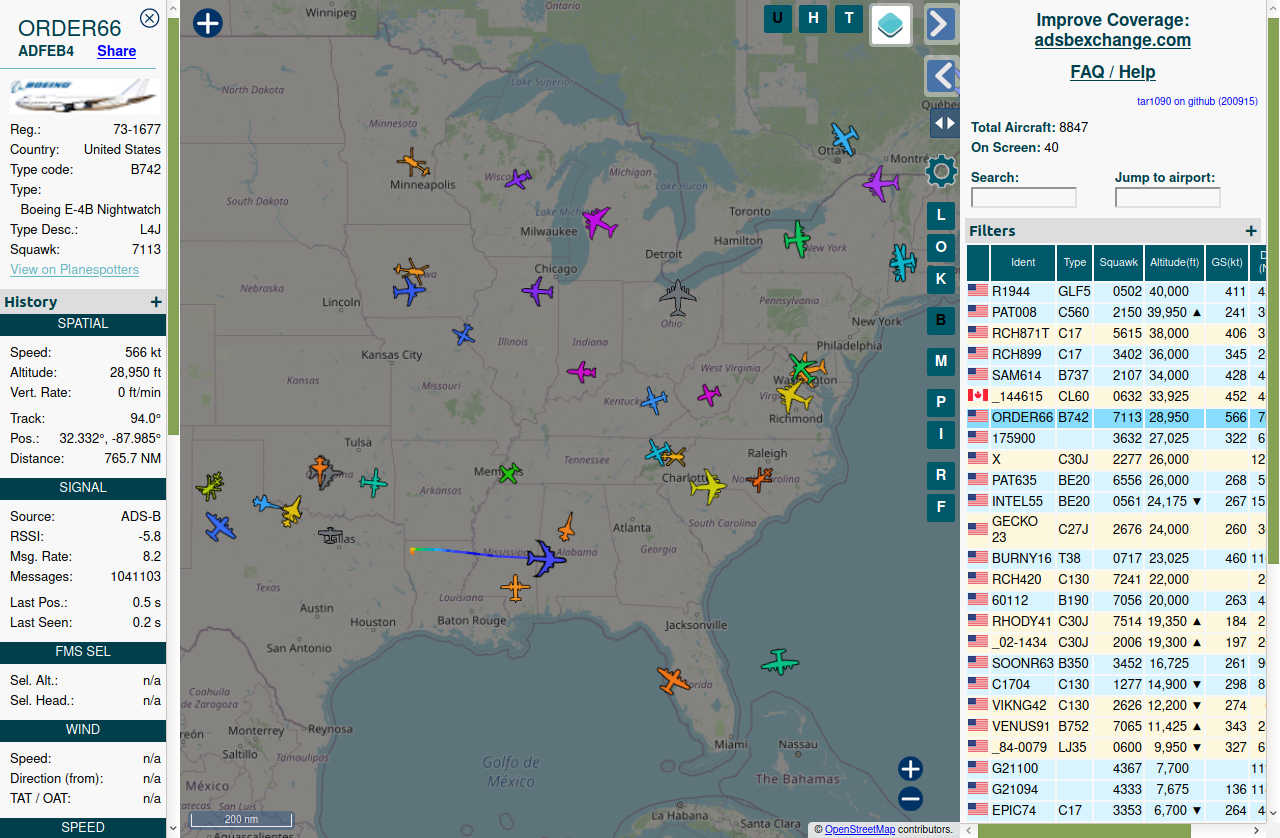Click the outlined aircraft near Dallas
1280x838 pixels.
pyautogui.click(x=330, y=536)
